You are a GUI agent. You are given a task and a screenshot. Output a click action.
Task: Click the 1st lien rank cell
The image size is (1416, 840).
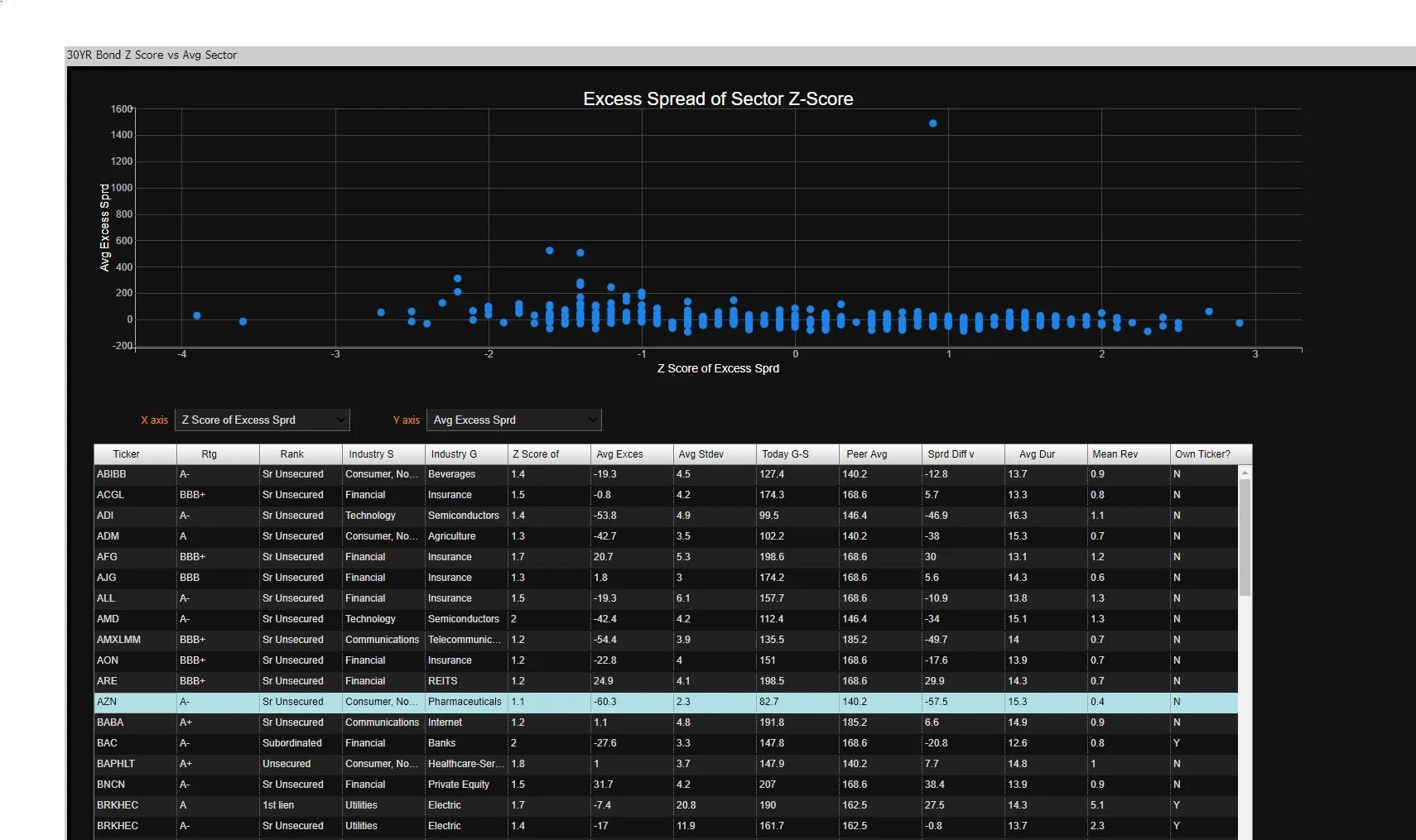(x=301, y=805)
